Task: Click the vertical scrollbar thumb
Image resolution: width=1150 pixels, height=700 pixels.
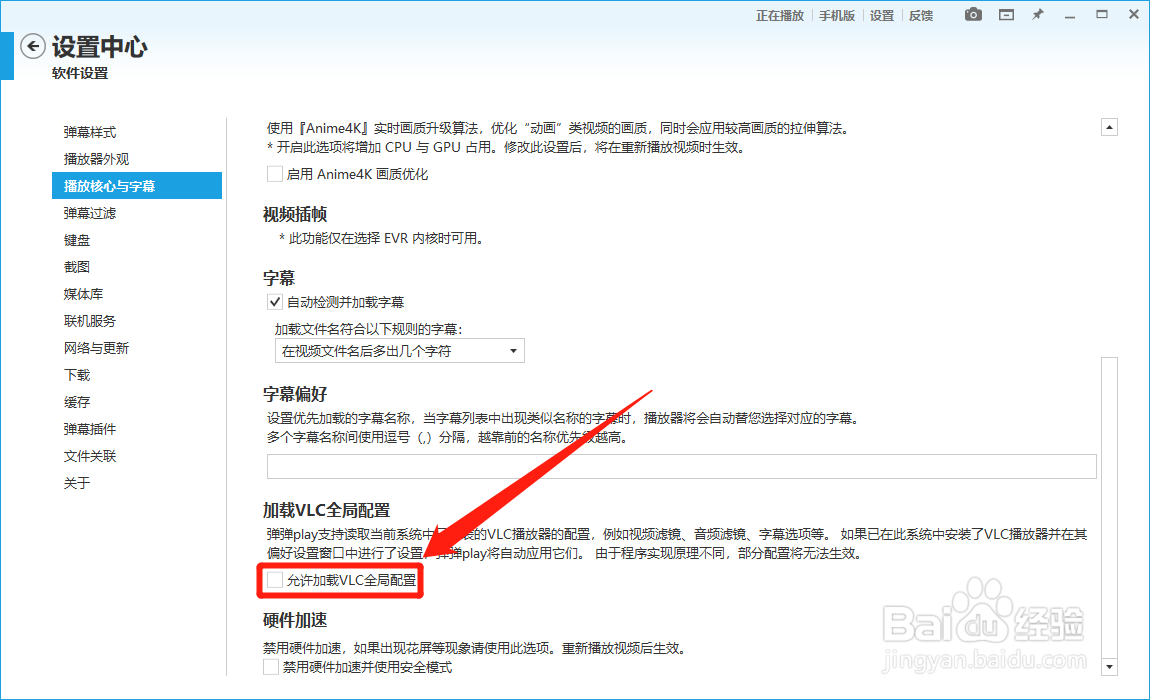Action: click(x=1110, y=506)
